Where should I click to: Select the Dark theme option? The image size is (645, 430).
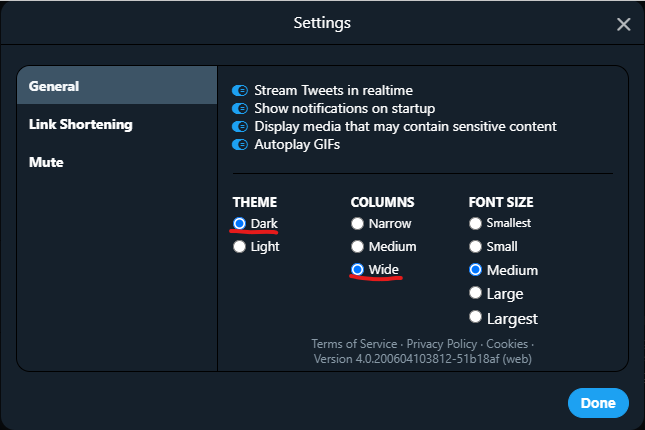pos(239,223)
